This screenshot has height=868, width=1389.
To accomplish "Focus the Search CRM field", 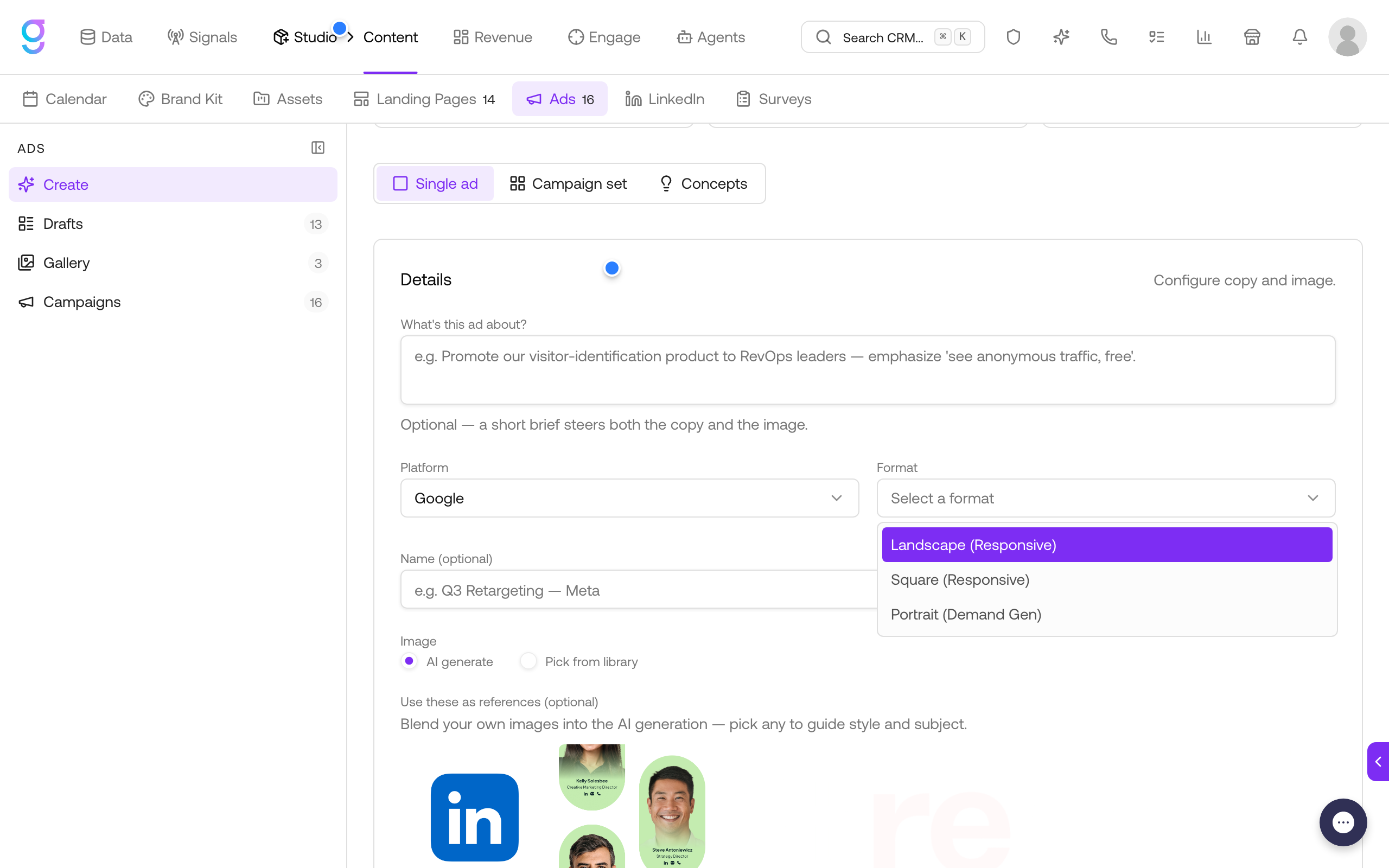I will (x=893, y=37).
